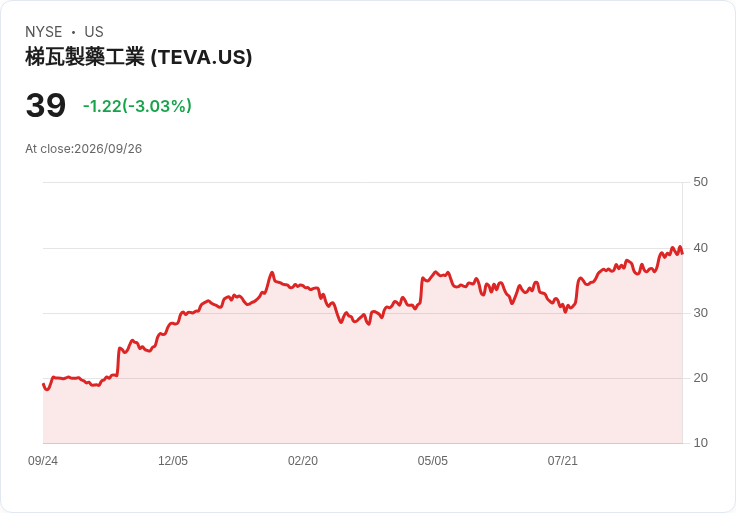The image size is (736, 513).
Task: Click the US market label
Action: click(x=94, y=32)
